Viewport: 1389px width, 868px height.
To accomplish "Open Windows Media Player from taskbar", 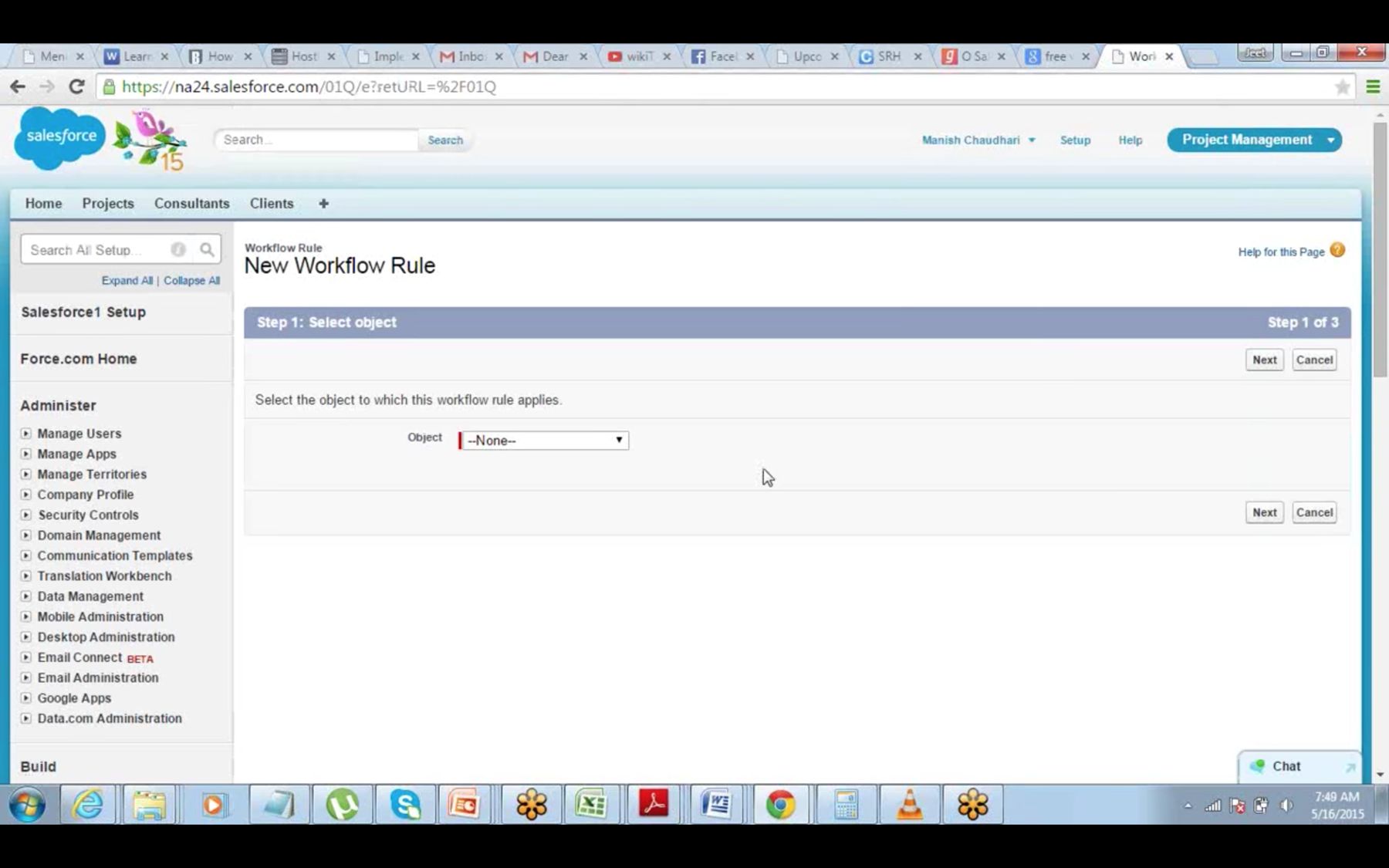I will (213, 805).
